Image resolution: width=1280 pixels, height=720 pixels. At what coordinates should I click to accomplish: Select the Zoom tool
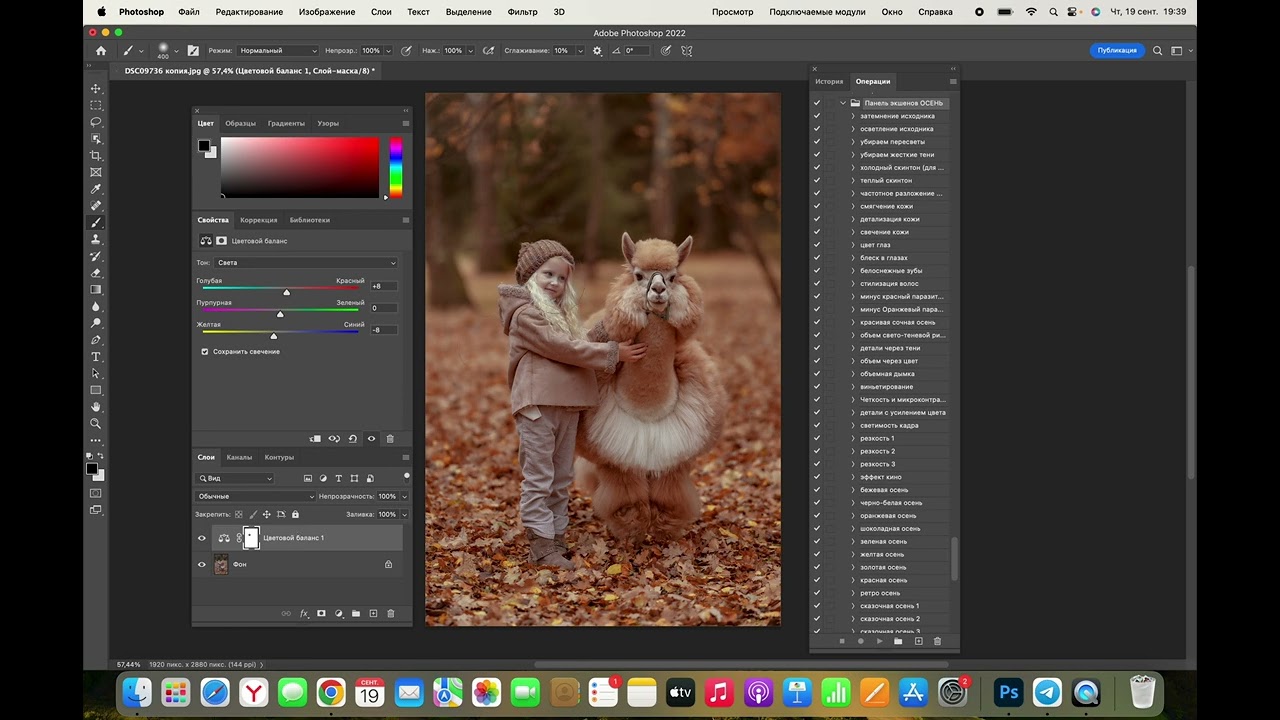point(96,424)
